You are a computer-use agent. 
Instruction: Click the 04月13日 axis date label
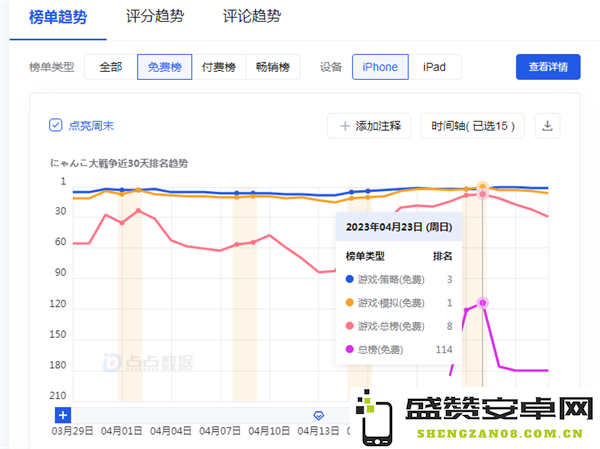(x=318, y=431)
